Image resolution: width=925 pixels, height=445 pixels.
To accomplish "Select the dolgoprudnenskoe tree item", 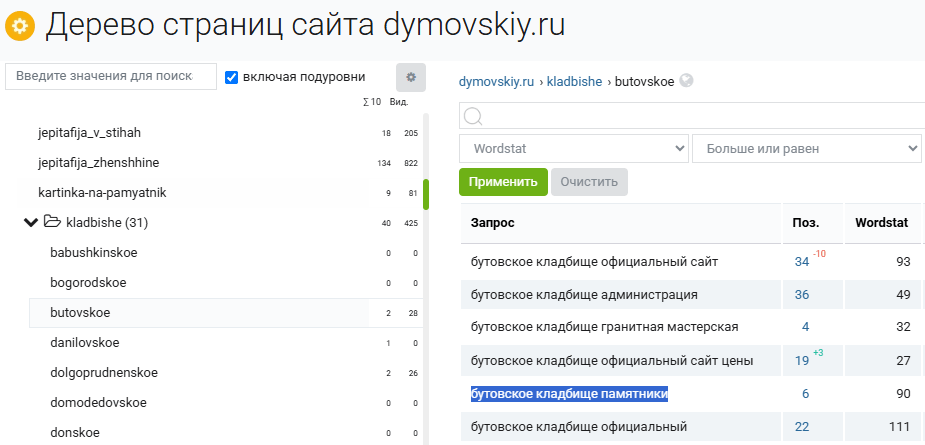I will pyautogui.click(x=104, y=373).
